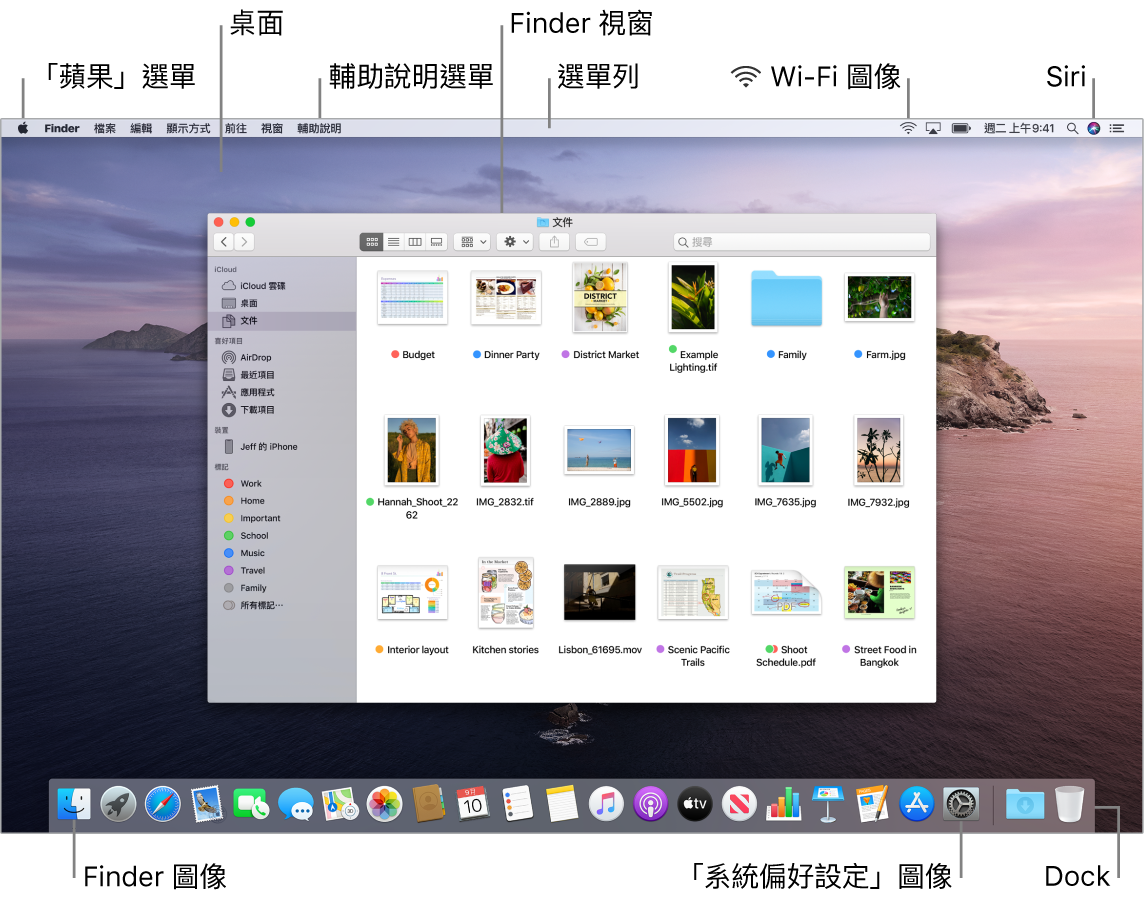The width and height of the screenshot is (1146, 899).
Task: Open Spotlight search in the menu bar
Action: [x=1070, y=128]
